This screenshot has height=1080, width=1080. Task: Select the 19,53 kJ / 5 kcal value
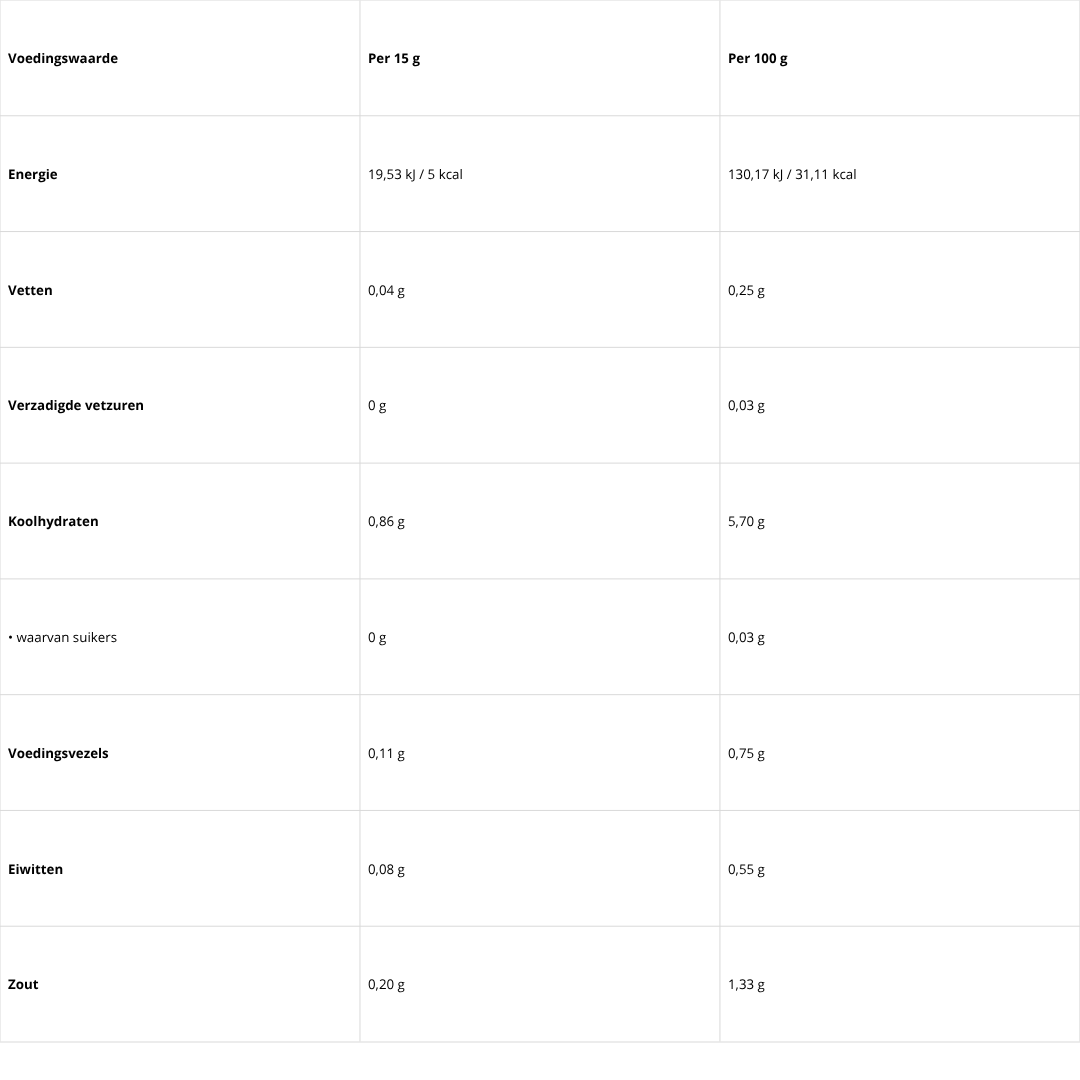(415, 174)
